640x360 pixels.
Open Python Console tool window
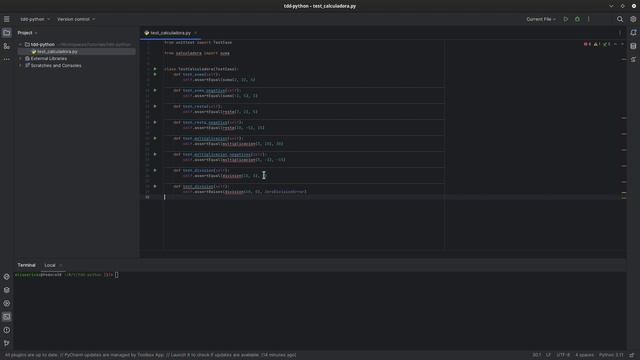pos(7,277)
